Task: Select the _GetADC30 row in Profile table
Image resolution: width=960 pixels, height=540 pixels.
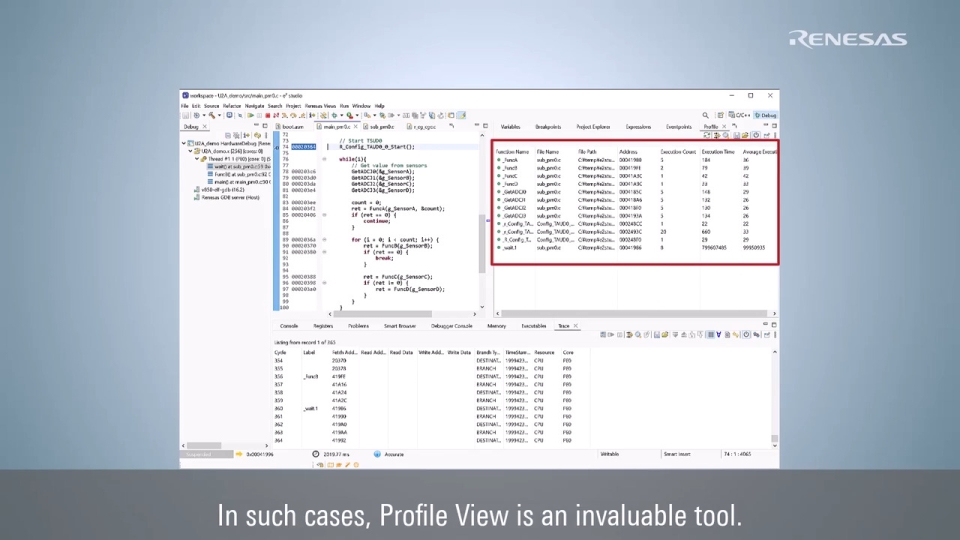Action: 636,192
